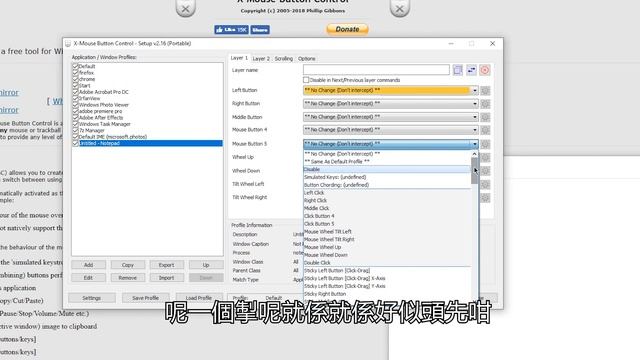Choose Middle Click from the list
Screen dimensions: 640x360
[387, 208]
